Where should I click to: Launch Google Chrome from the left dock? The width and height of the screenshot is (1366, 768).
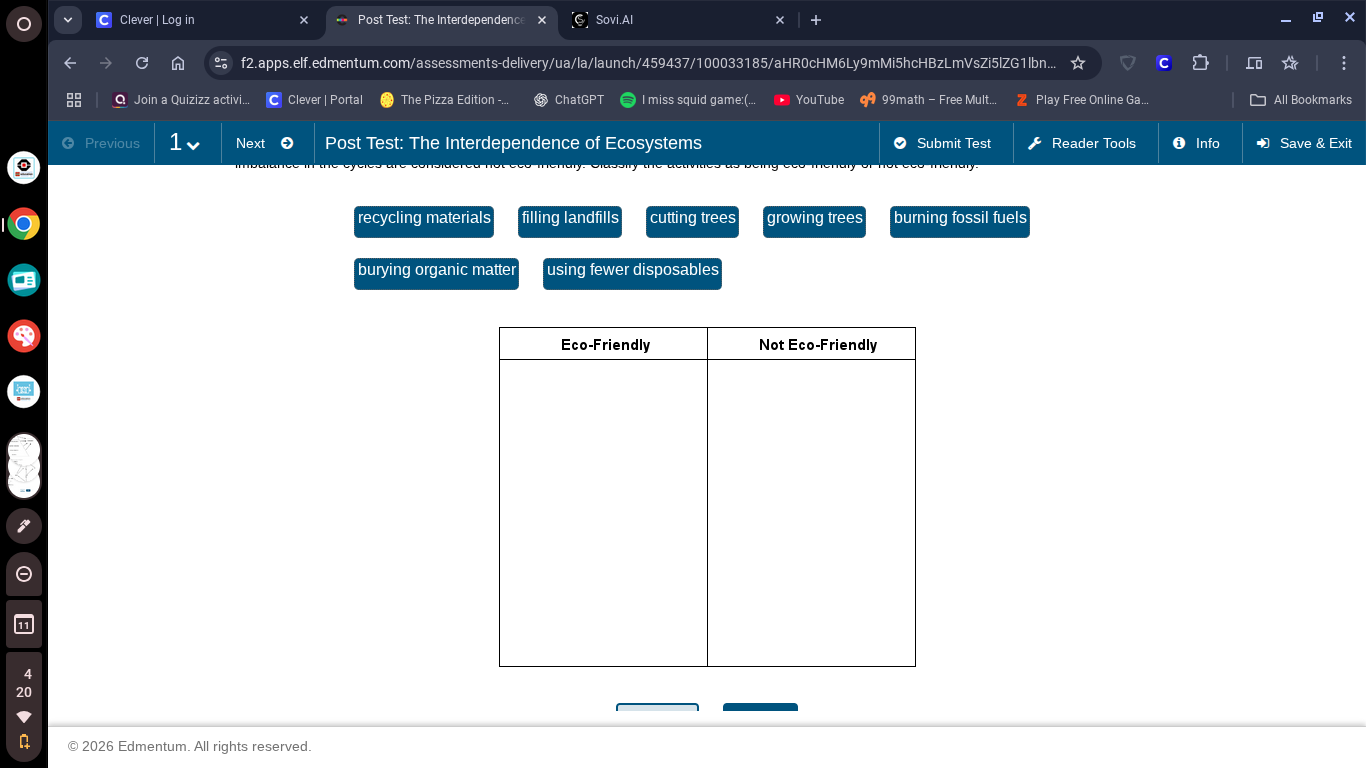pyautogui.click(x=24, y=224)
